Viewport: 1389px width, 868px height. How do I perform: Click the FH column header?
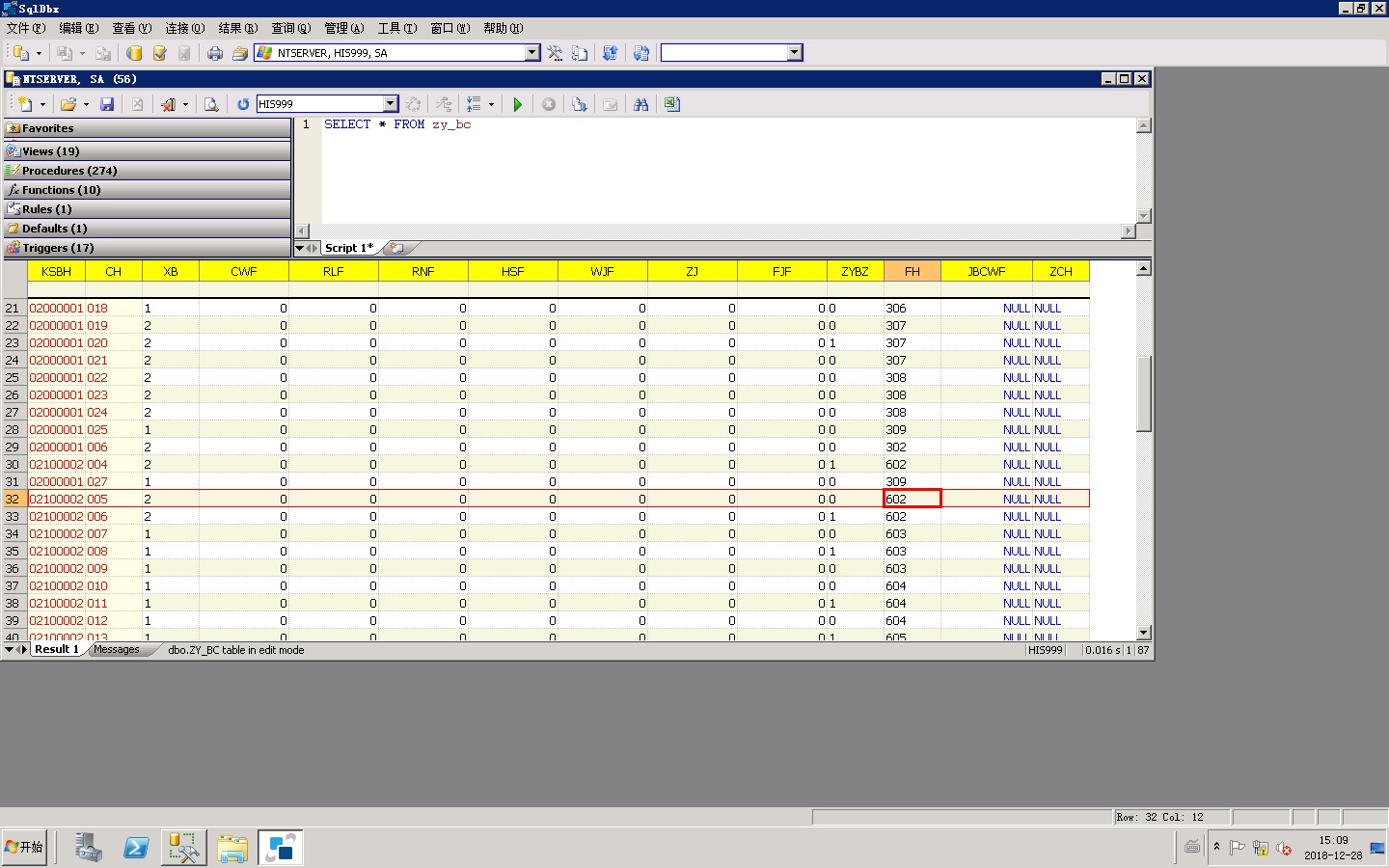coord(912,271)
